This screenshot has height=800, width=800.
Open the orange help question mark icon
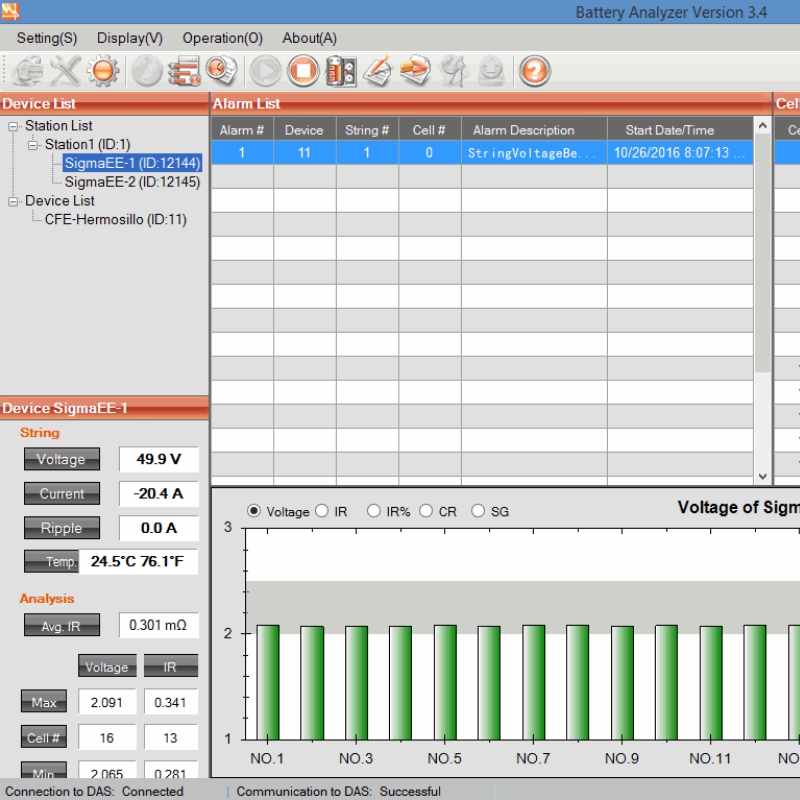tap(534, 70)
